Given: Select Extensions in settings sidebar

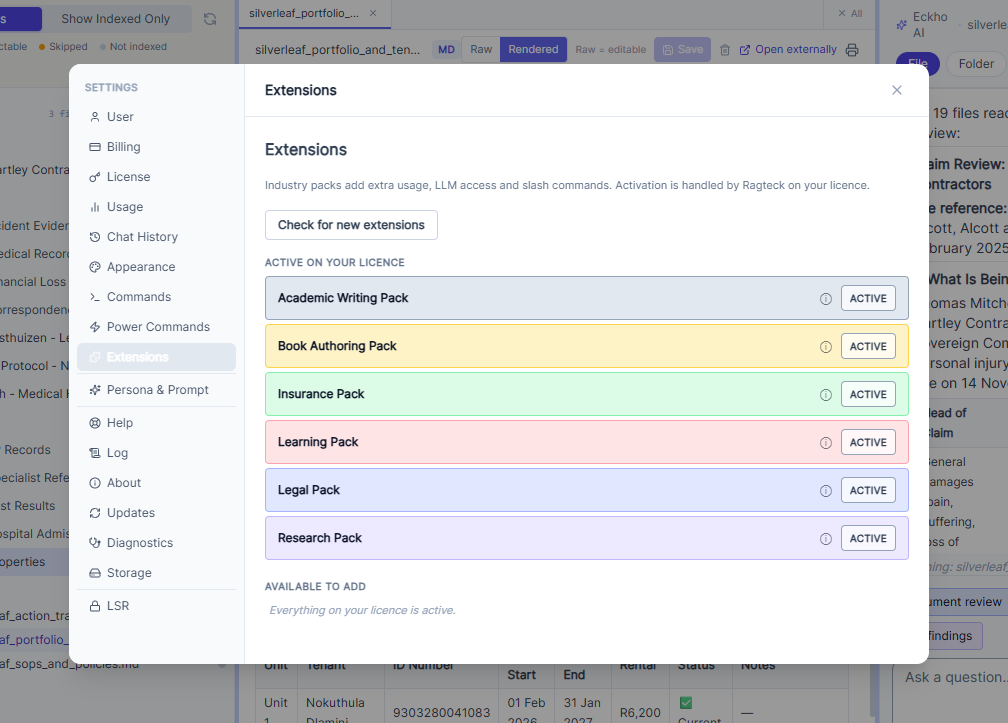Looking at the screenshot, I should (x=156, y=357).
